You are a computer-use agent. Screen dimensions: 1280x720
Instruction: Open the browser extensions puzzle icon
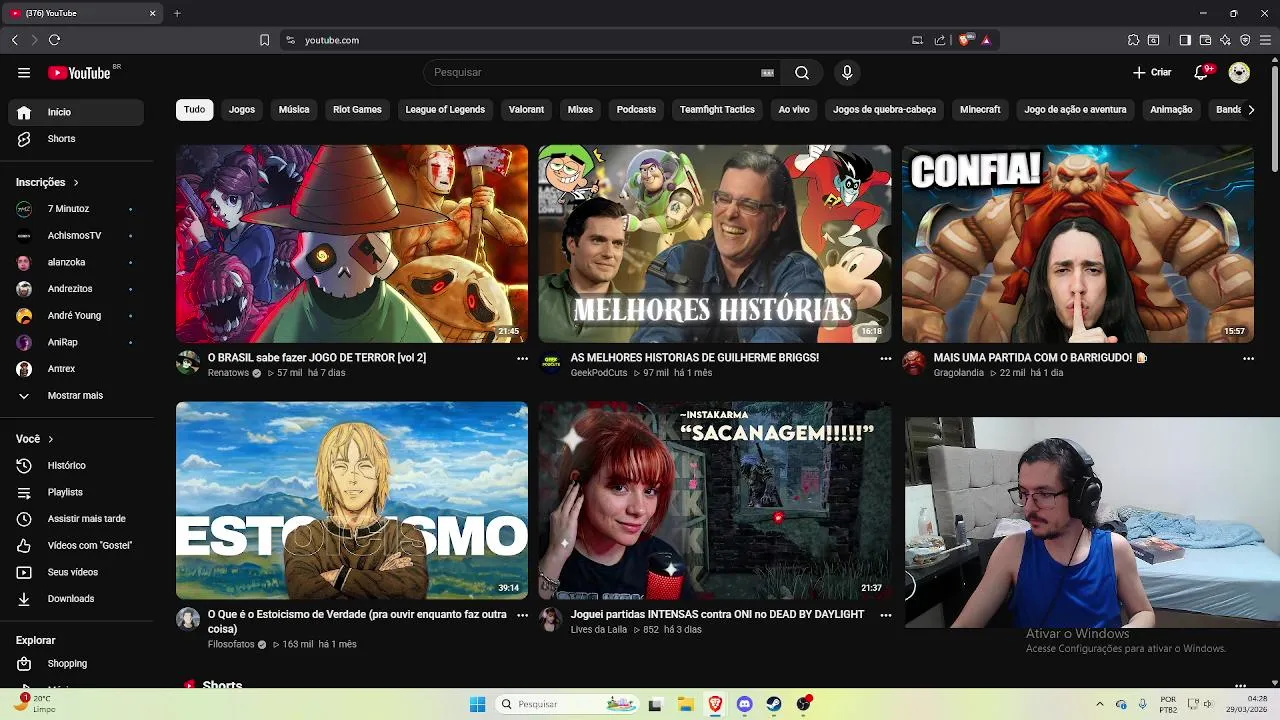(x=1133, y=40)
